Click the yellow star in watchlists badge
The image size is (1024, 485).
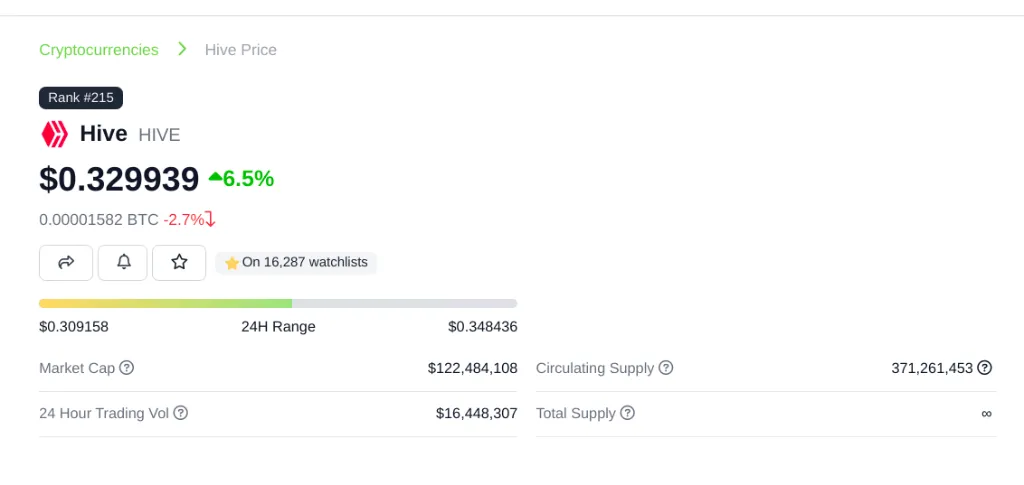tap(231, 263)
